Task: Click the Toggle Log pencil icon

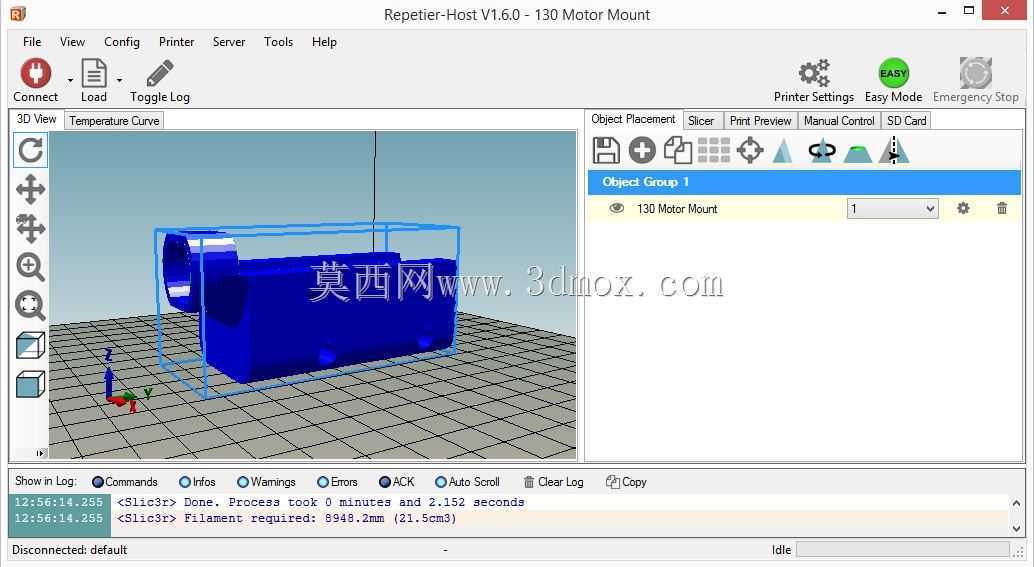Action: tap(160, 73)
